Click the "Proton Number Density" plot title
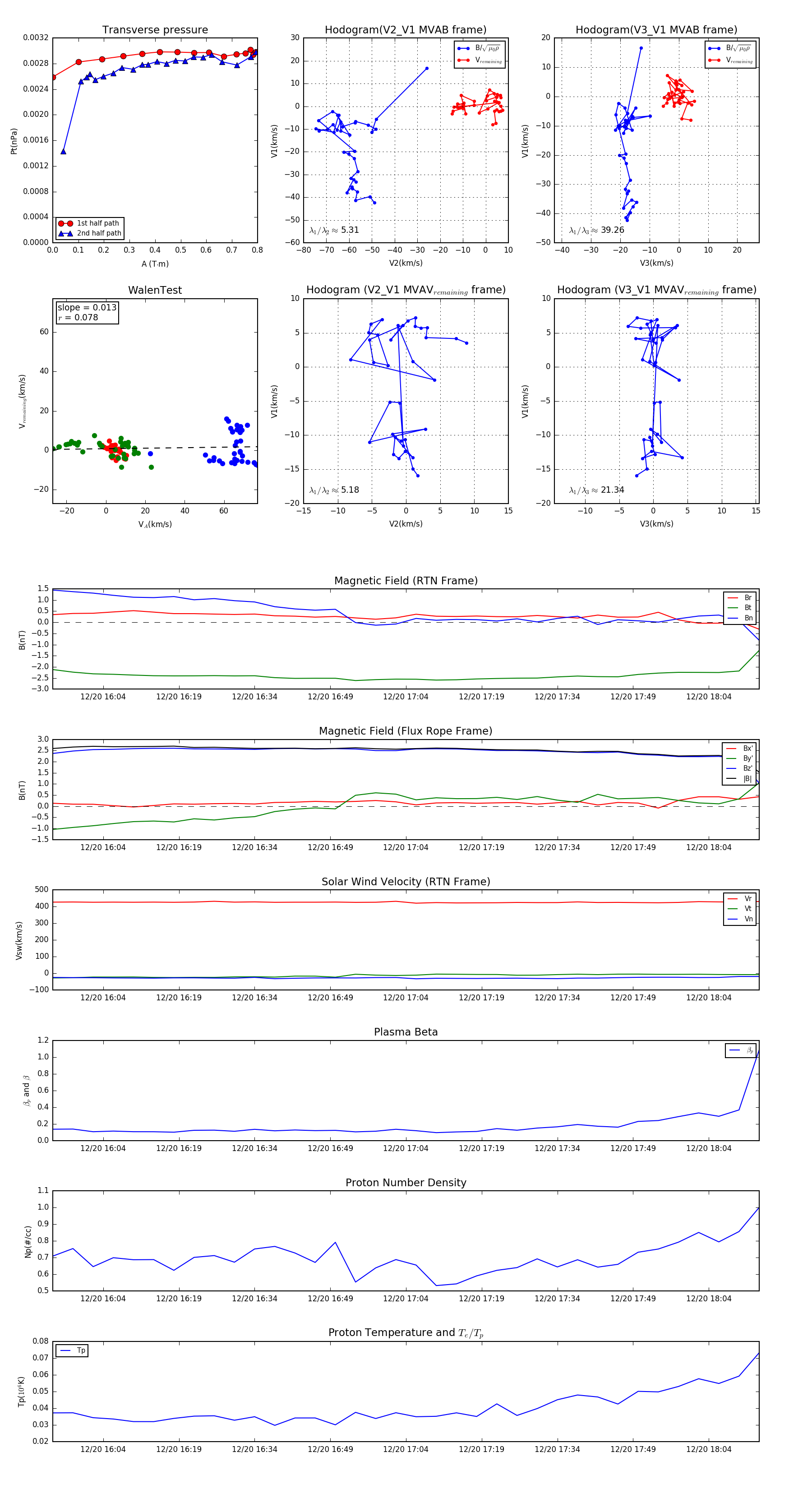 pos(406,1183)
